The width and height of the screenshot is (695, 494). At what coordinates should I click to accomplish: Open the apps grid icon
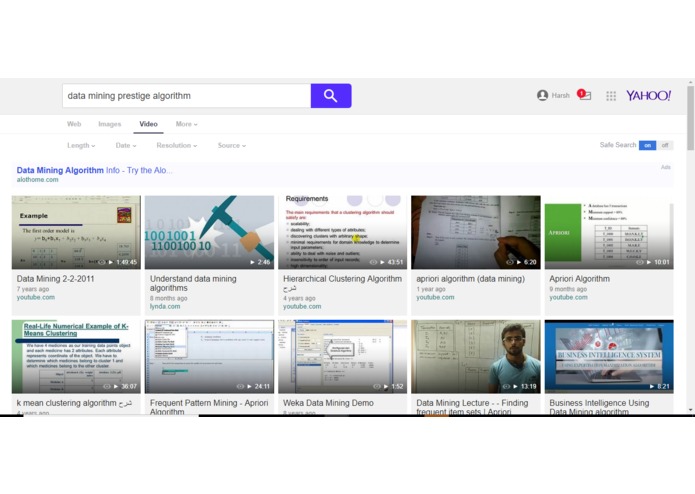pos(611,96)
